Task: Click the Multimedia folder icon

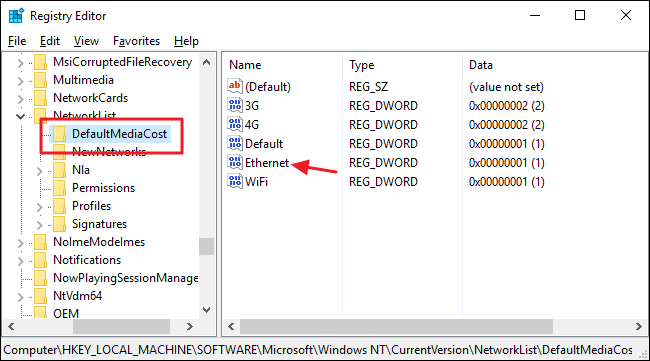Action: point(40,80)
